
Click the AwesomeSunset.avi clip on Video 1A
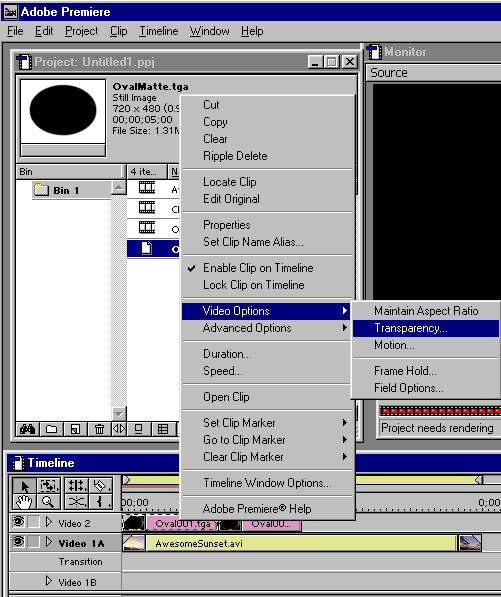pos(301,544)
